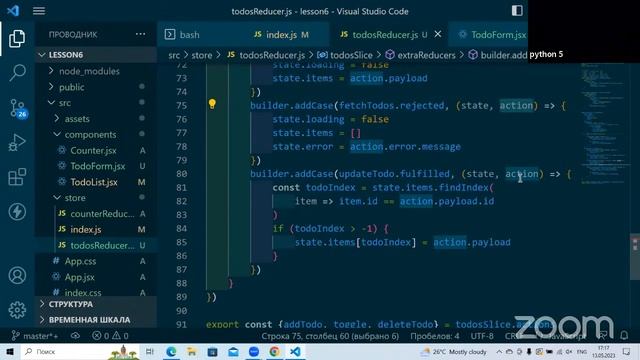Close the todosReducer.js tab
The width and height of the screenshot is (640, 360).
coord(438,34)
